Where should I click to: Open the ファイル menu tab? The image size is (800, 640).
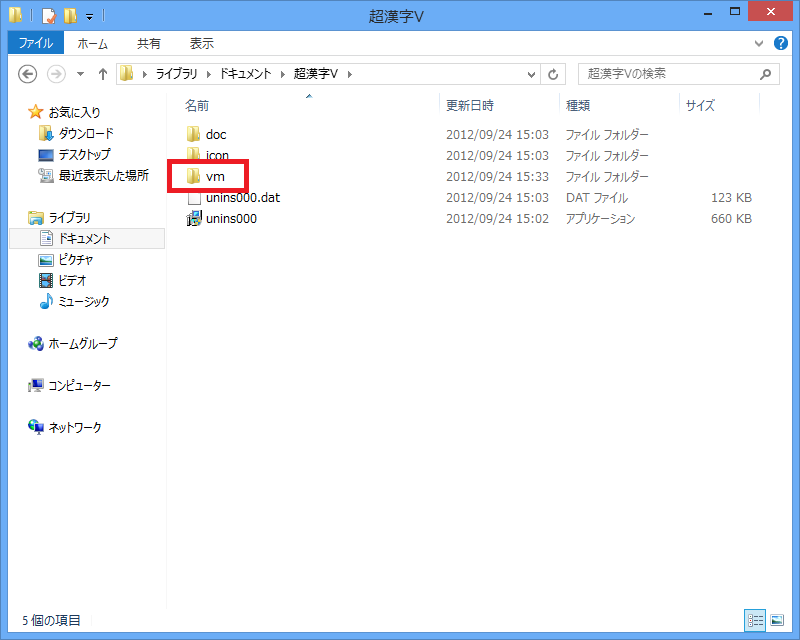[x=35, y=44]
